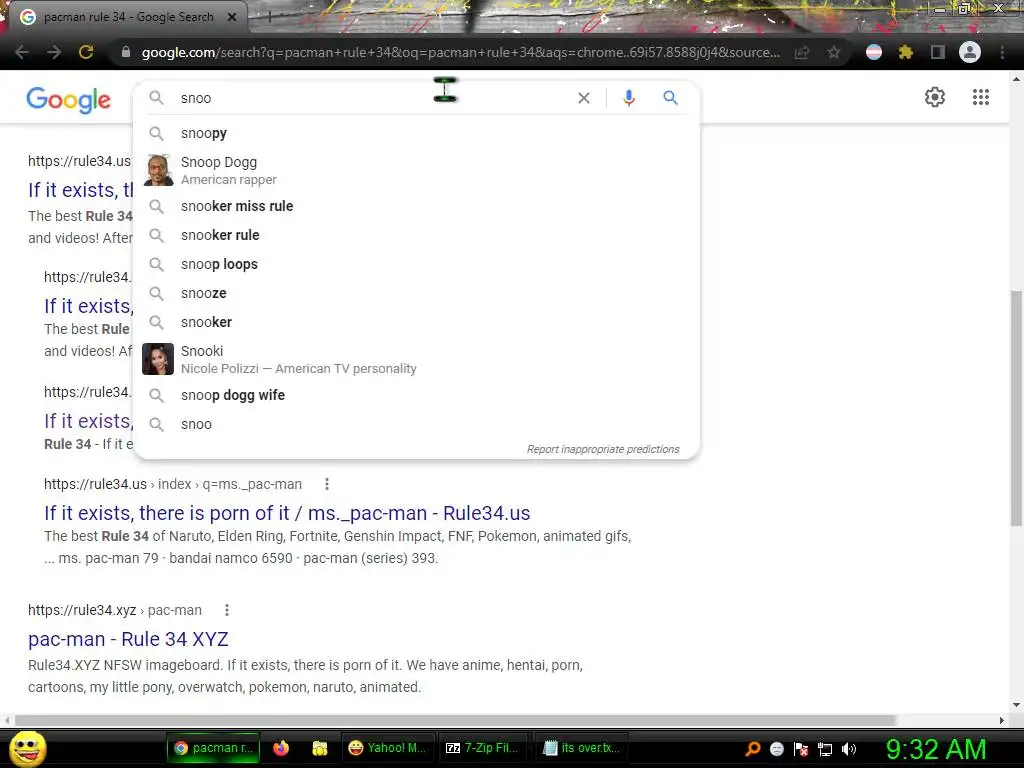This screenshot has width=1024, height=768.
Task: Toggle the browser side panel icon
Action: click(x=938, y=52)
